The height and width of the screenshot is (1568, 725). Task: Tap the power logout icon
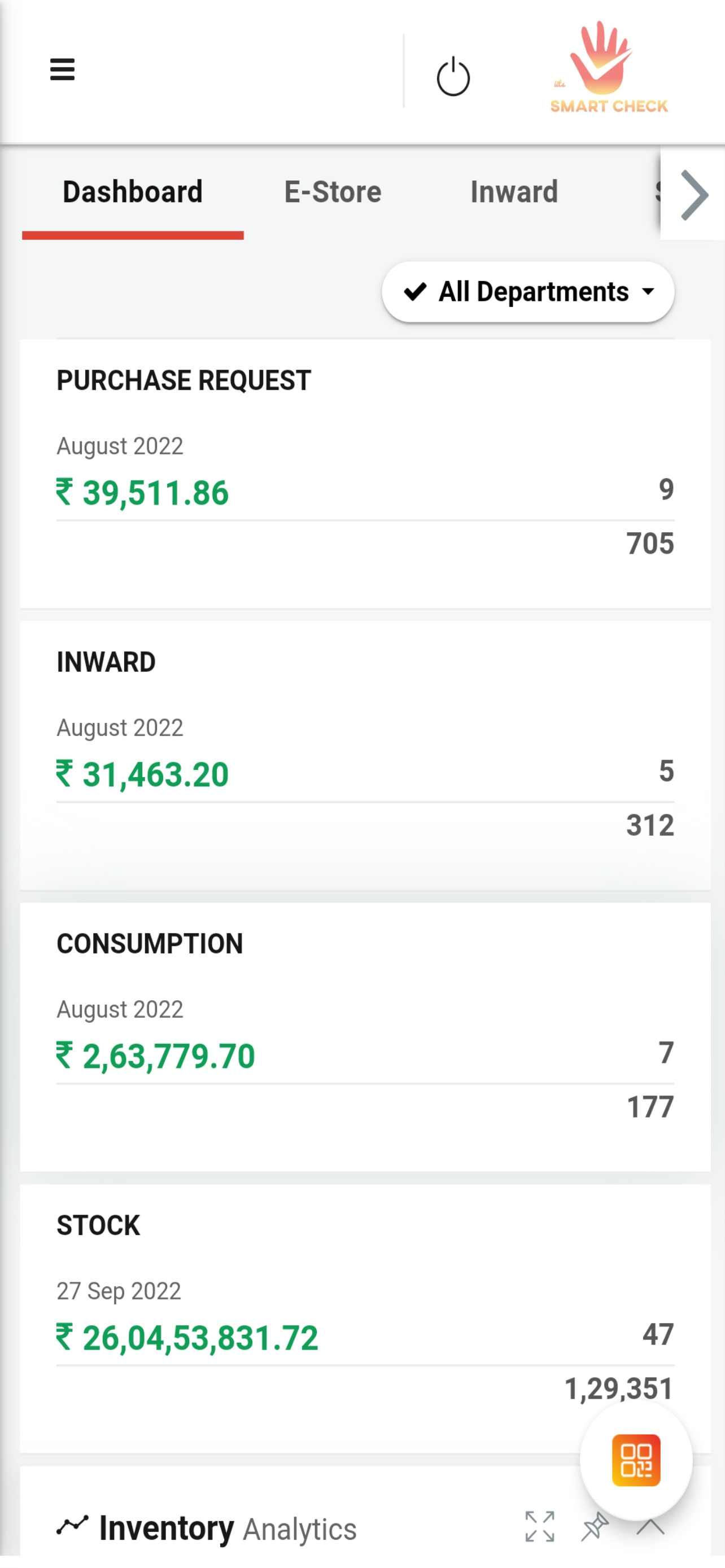(x=453, y=77)
